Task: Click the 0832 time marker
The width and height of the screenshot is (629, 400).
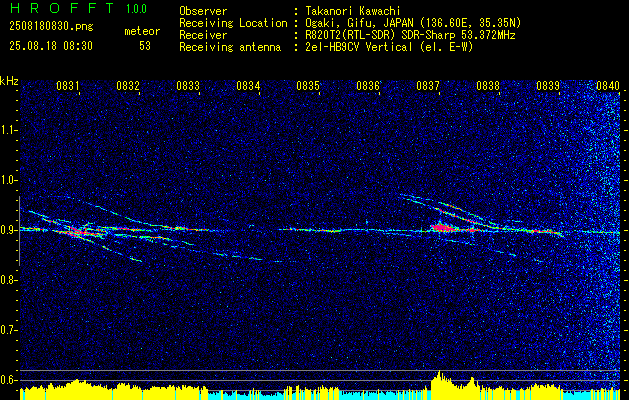Action: pyautogui.click(x=128, y=86)
